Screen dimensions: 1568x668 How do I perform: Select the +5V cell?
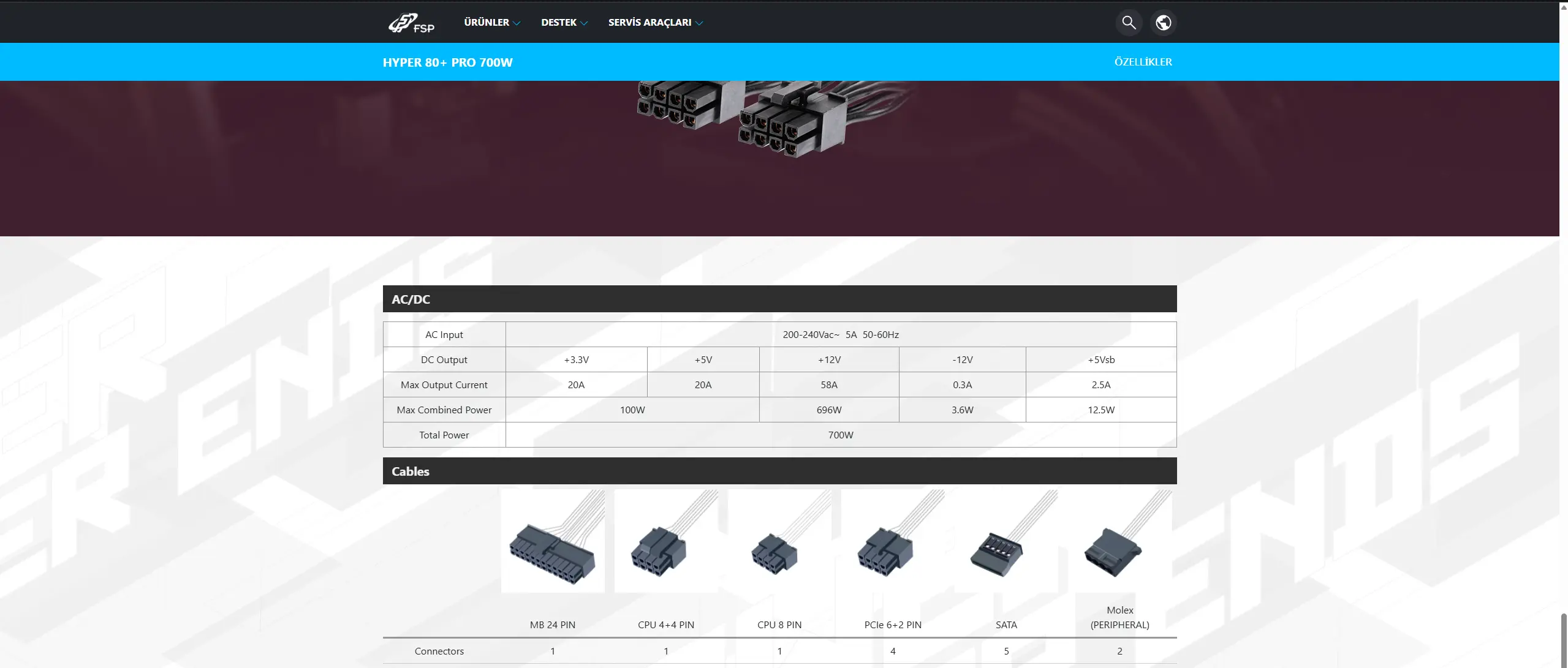pyautogui.click(x=703, y=359)
